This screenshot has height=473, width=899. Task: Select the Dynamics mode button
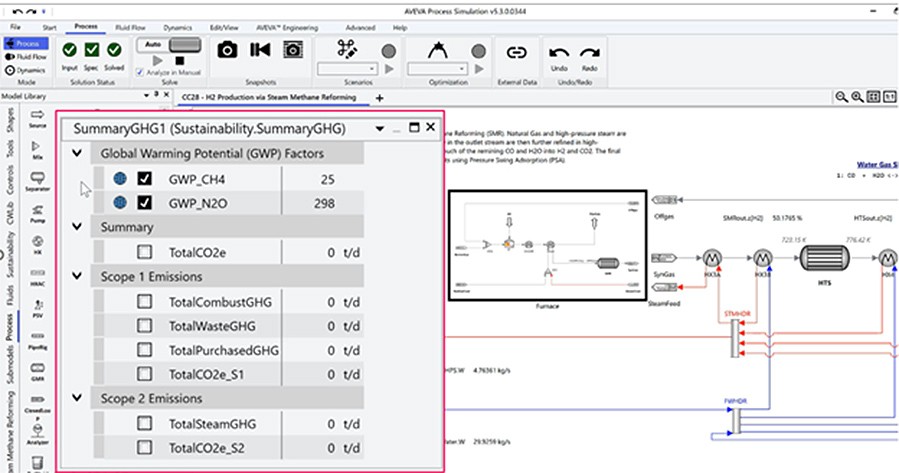coord(25,70)
